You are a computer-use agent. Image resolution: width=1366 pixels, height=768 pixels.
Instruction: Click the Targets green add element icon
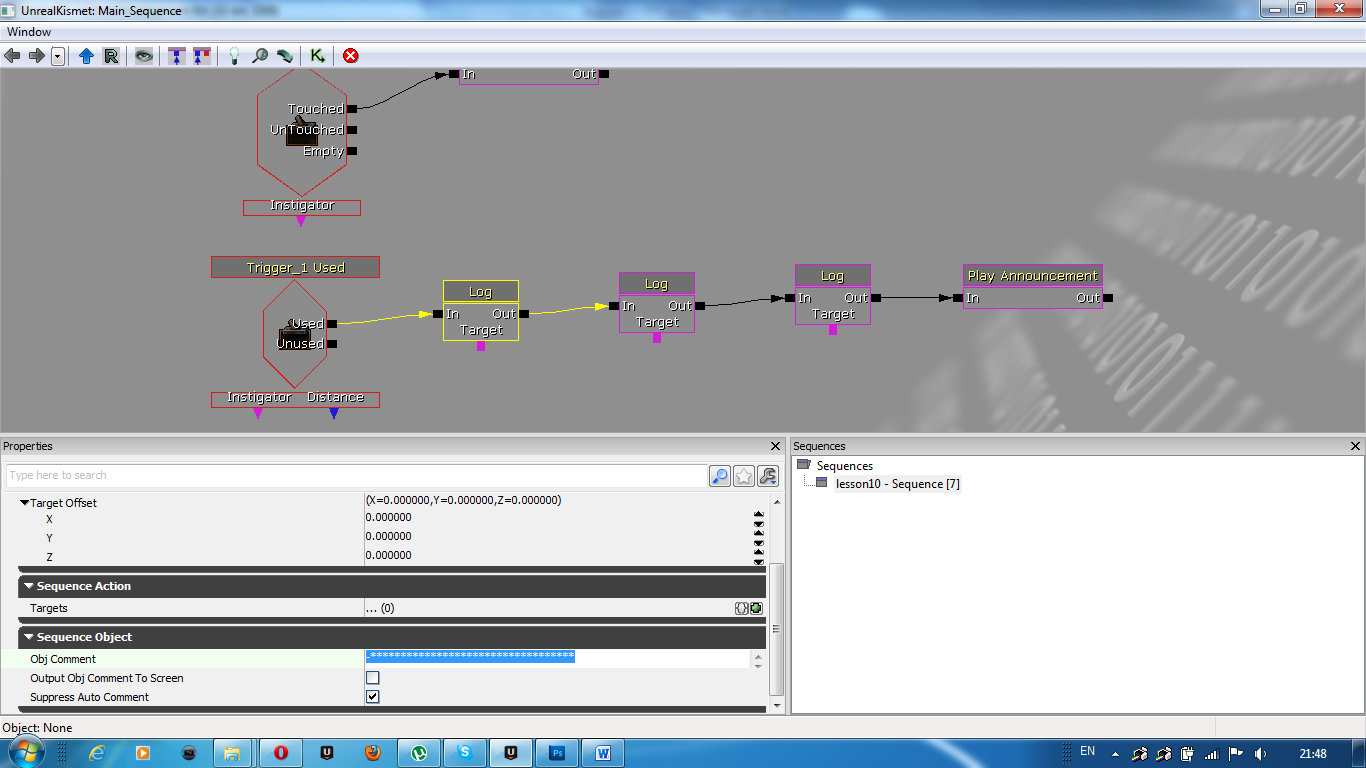coord(756,608)
